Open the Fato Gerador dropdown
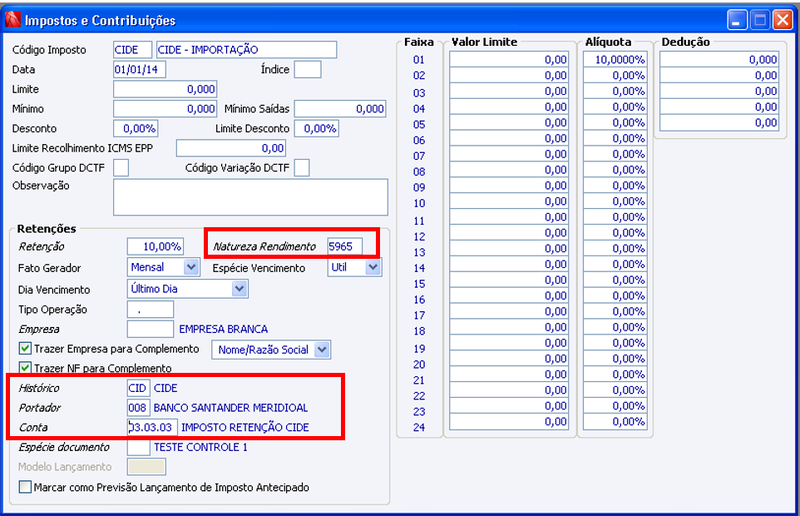800x516 pixels. click(191, 267)
